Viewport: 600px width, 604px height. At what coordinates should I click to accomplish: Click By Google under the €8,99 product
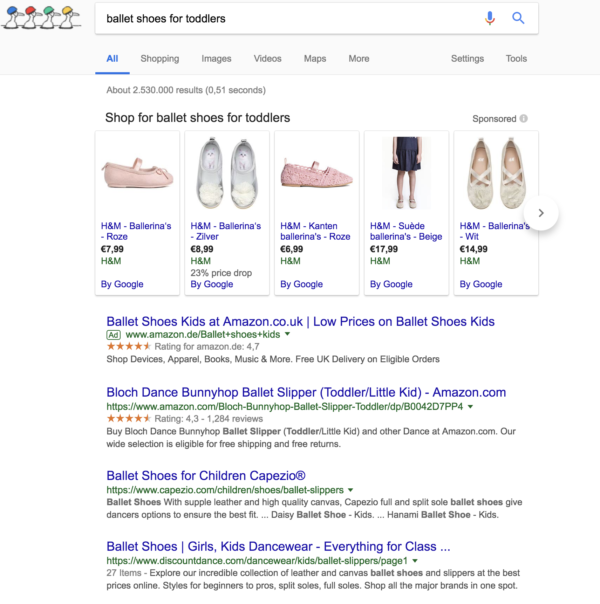(x=212, y=284)
